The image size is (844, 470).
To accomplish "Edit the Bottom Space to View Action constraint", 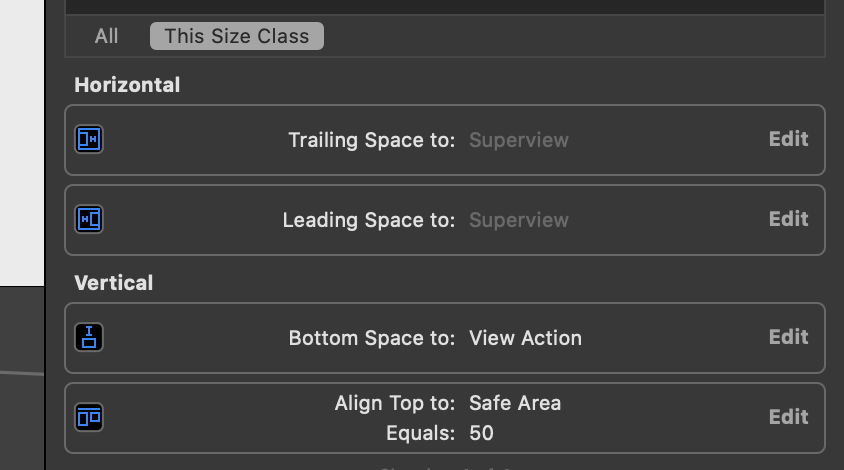I will 788,336.
